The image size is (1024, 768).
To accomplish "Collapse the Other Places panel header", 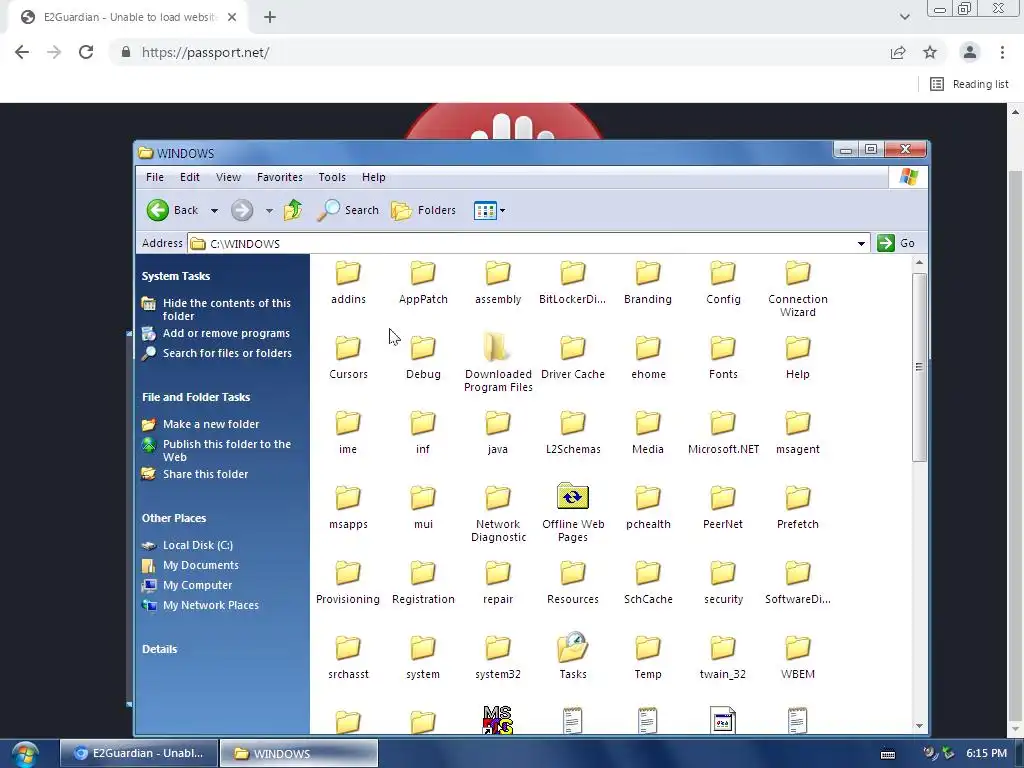I will [174, 518].
